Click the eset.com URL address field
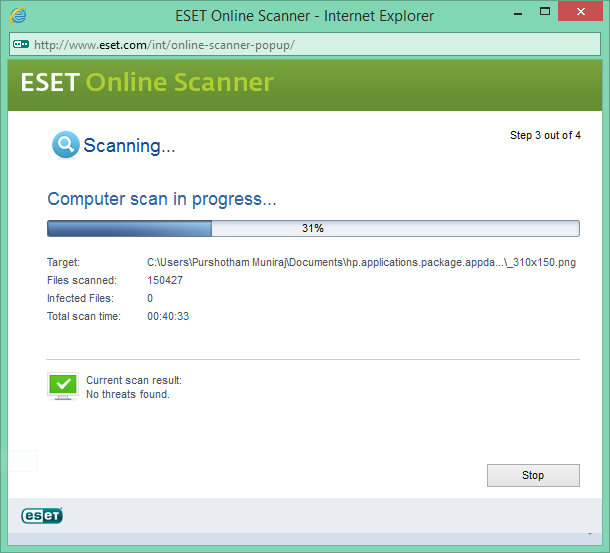 (305, 44)
